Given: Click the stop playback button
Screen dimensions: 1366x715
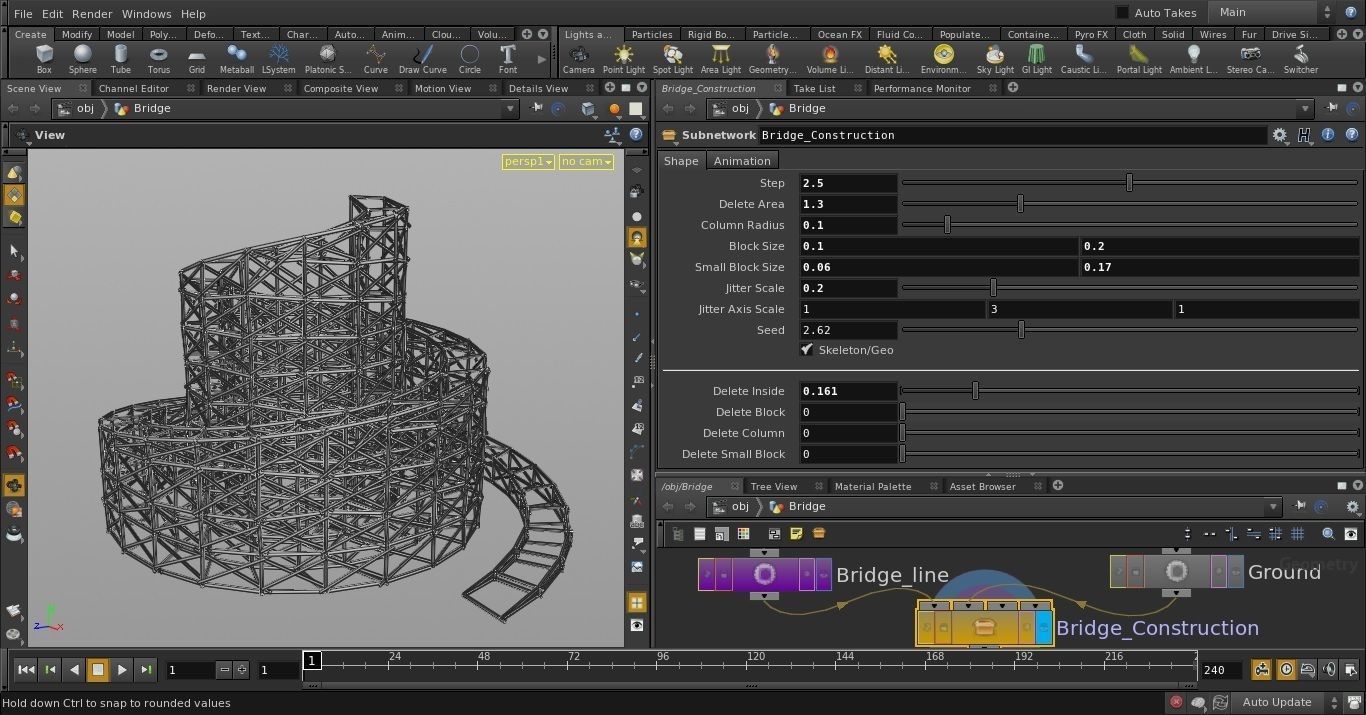Looking at the screenshot, I should 98,670.
